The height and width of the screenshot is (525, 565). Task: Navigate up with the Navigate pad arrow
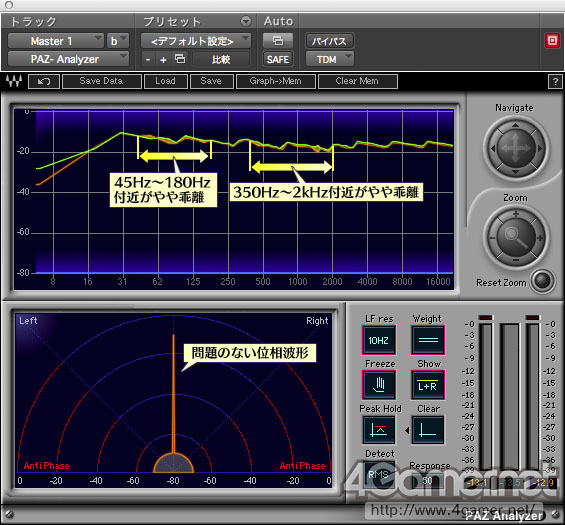click(516, 125)
